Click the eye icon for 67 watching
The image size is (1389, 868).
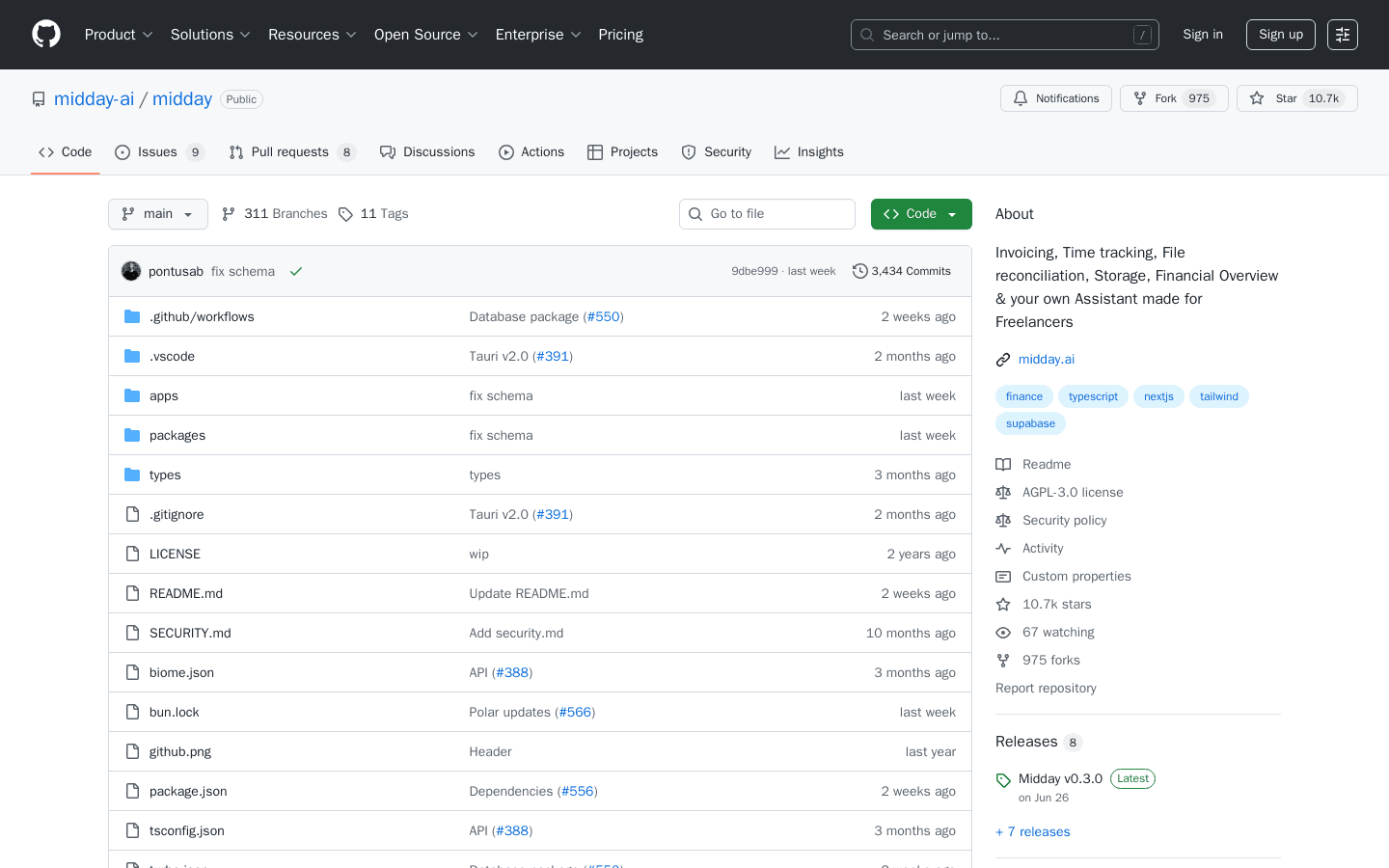1003,632
